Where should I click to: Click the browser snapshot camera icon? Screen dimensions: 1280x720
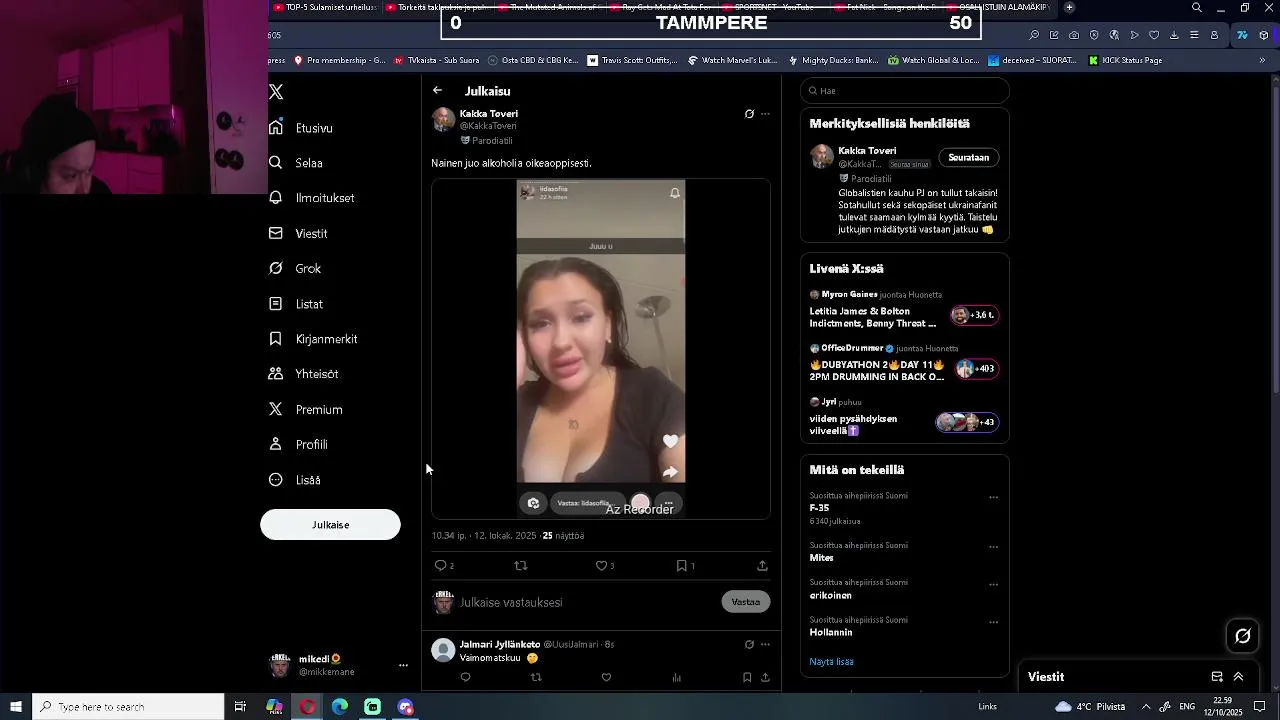1074,35
